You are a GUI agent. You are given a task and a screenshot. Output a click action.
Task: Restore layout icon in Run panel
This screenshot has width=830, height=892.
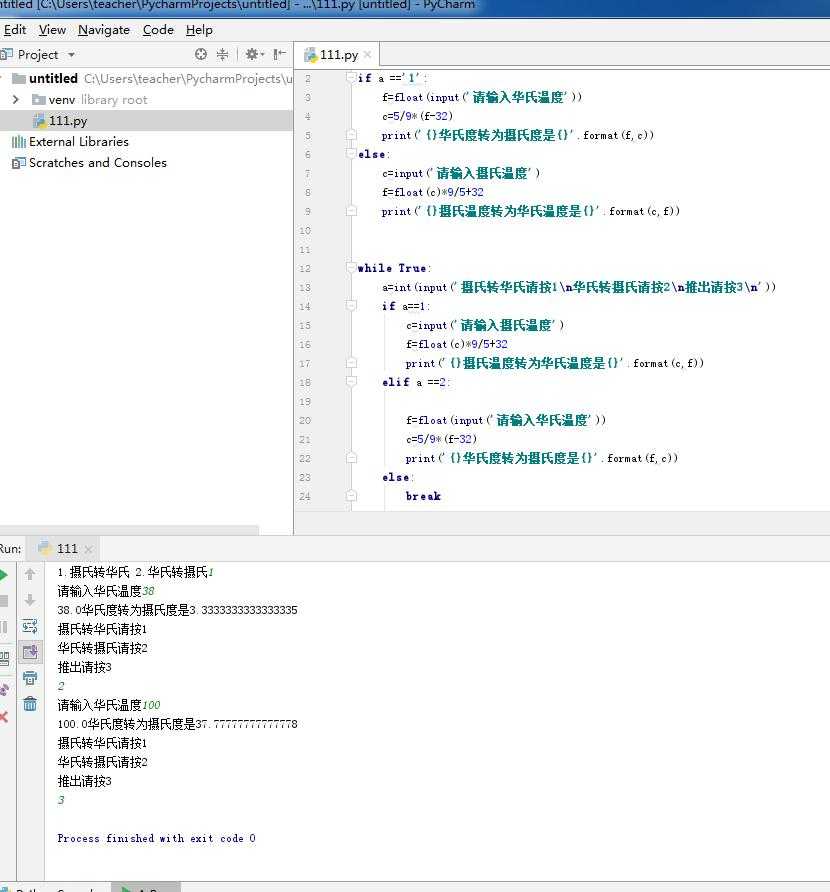(x=4, y=659)
